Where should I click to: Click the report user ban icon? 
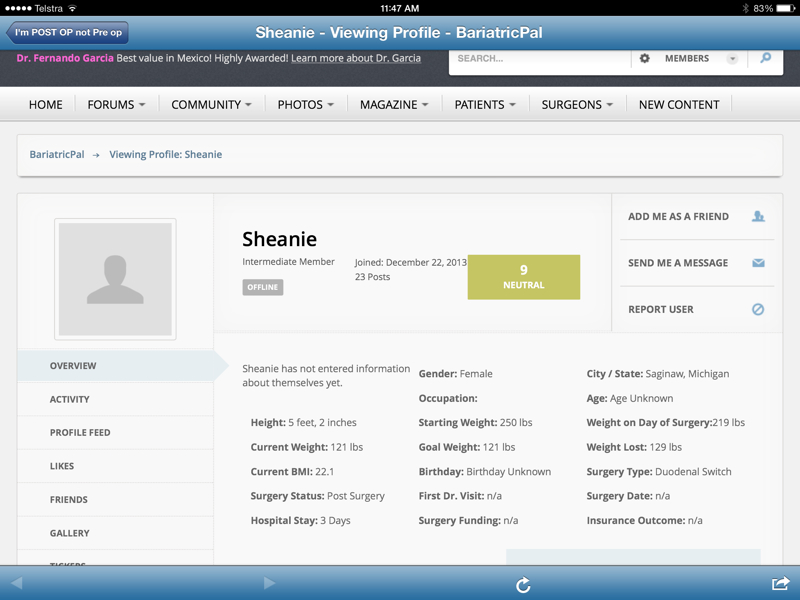click(758, 309)
